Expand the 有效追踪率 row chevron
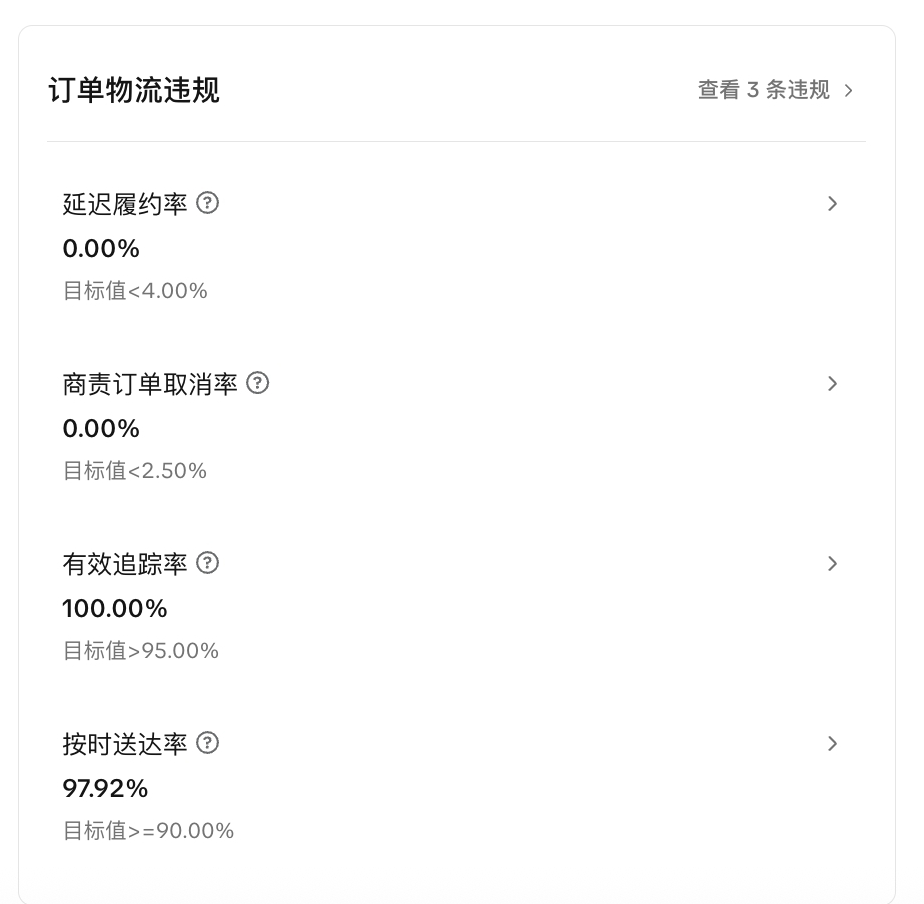The width and height of the screenshot is (924, 904). point(832,564)
